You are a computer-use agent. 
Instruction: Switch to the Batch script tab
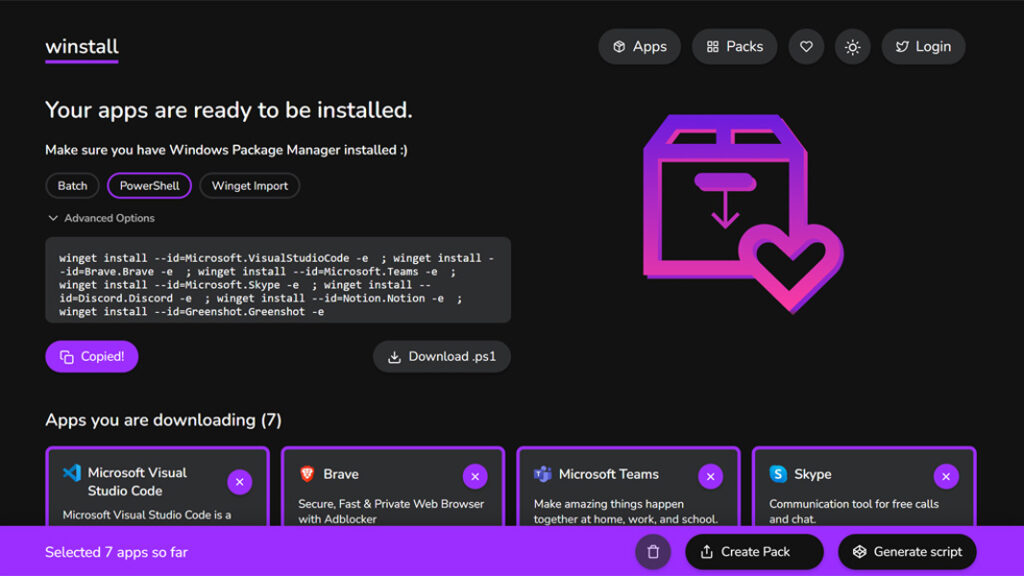click(71, 185)
